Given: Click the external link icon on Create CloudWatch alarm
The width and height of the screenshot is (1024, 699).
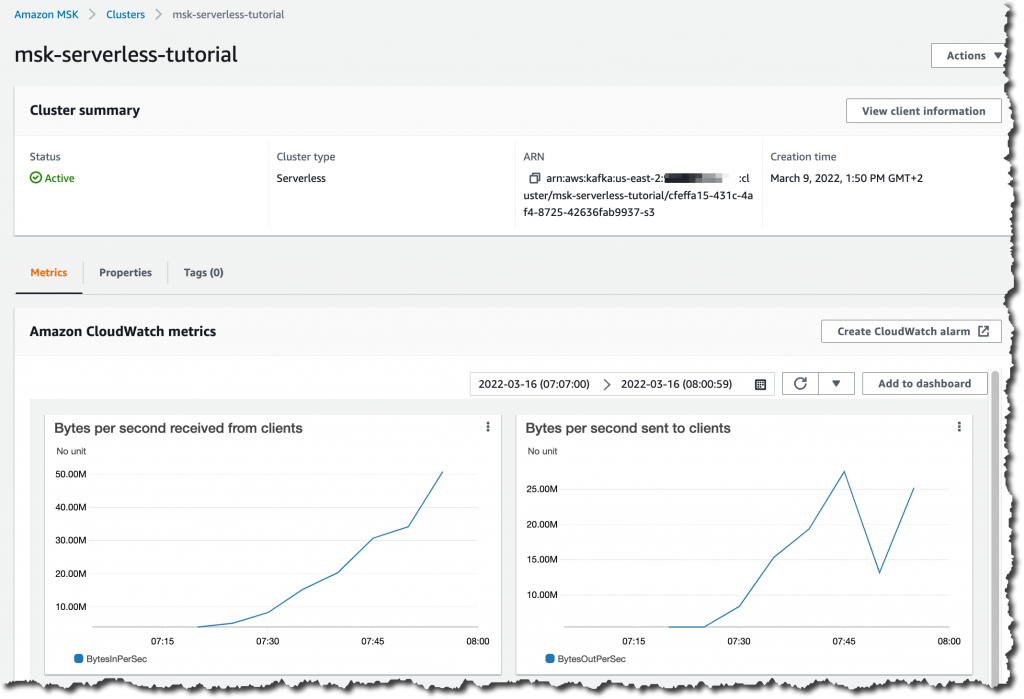Looking at the screenshot, I should coord(984,331).
